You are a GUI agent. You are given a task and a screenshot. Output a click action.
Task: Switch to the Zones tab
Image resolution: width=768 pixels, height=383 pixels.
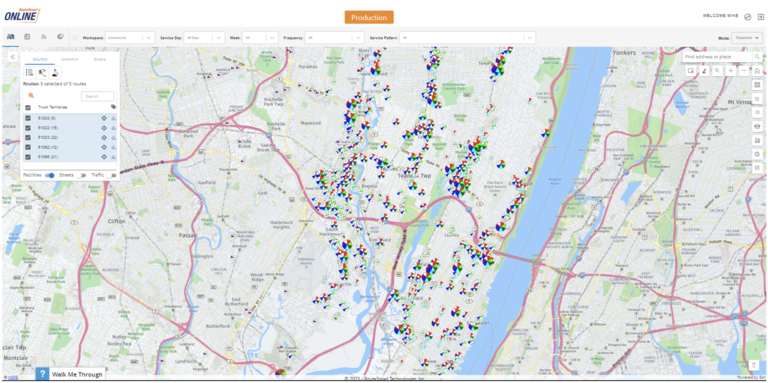click(x=99, y=59)
